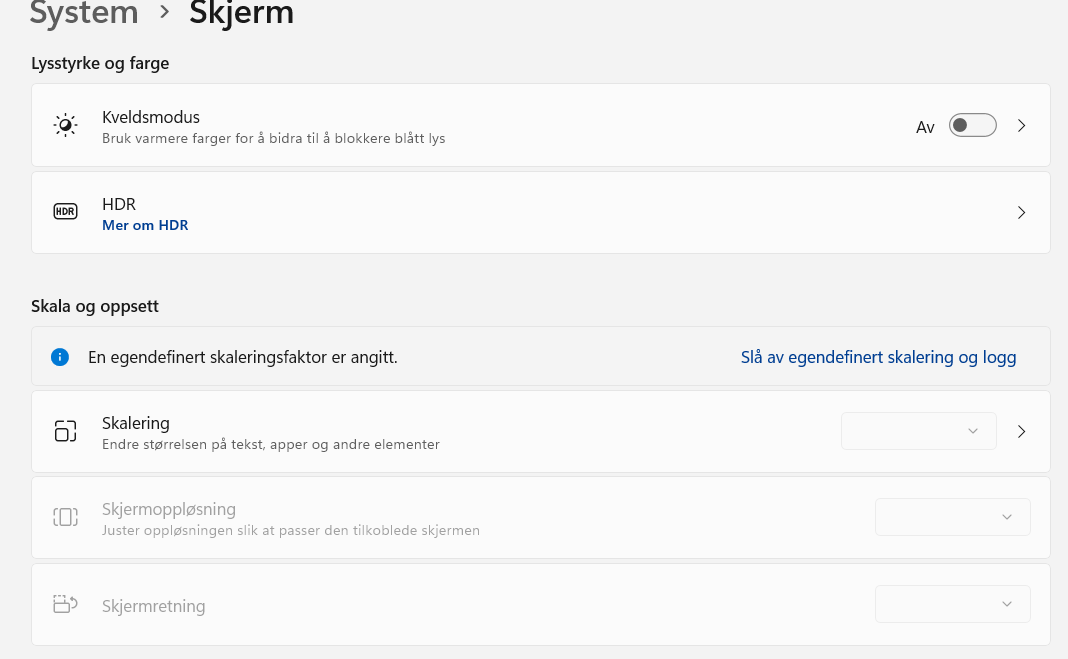Click 'Slå av egendefinert skalering og logg'

[x=878, y=357]
